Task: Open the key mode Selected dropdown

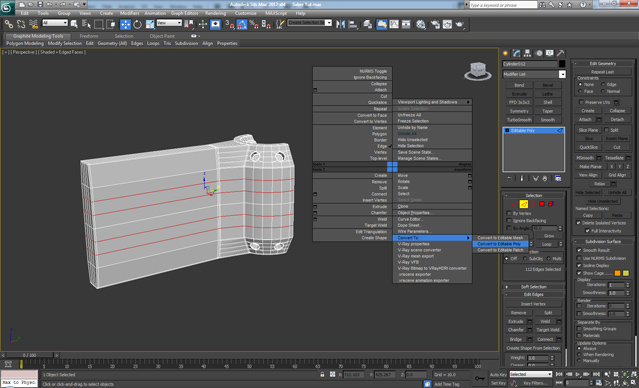Action: click(531, 374)
